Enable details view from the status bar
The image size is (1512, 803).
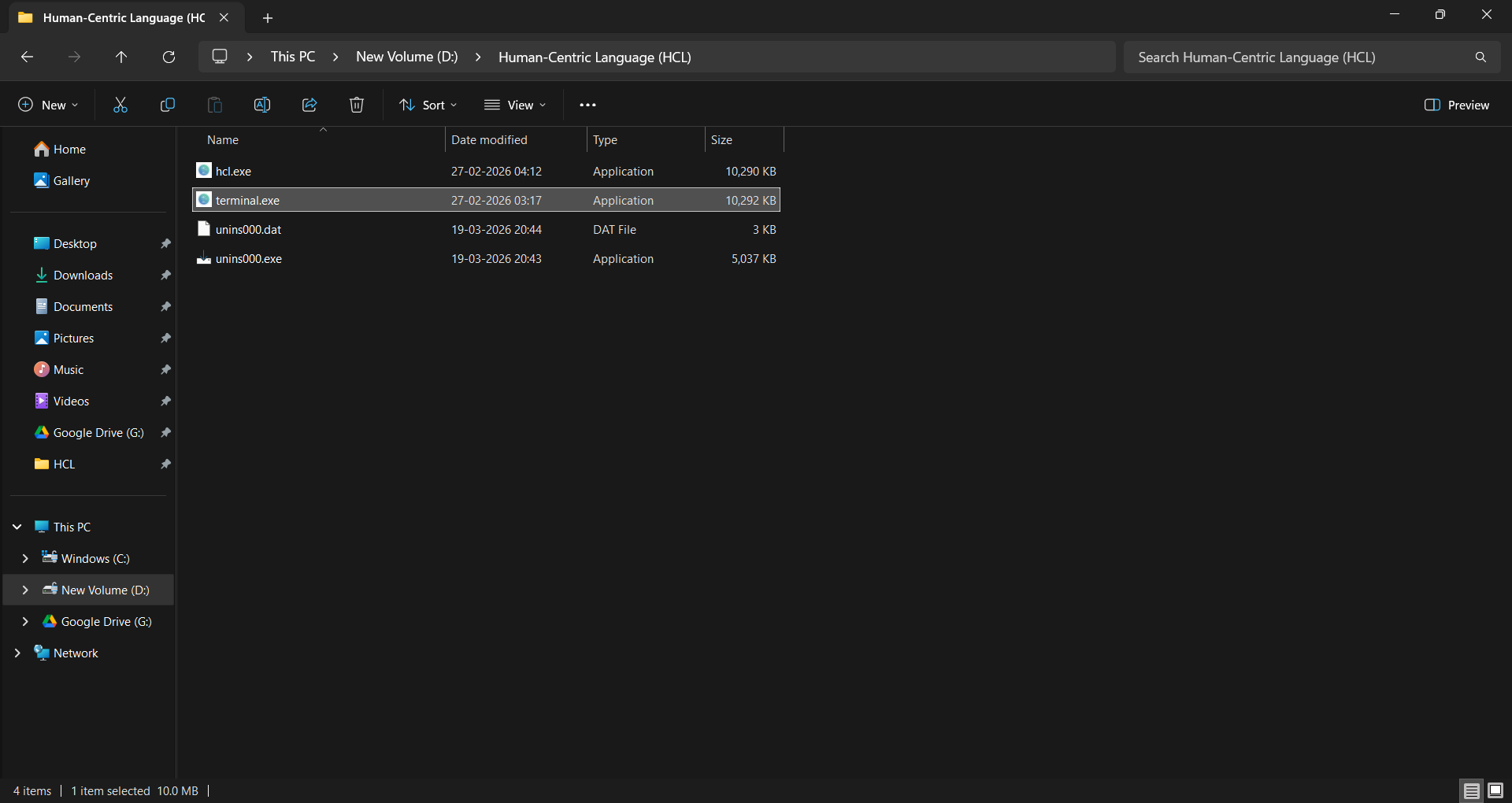click(x=1469, y=790)
